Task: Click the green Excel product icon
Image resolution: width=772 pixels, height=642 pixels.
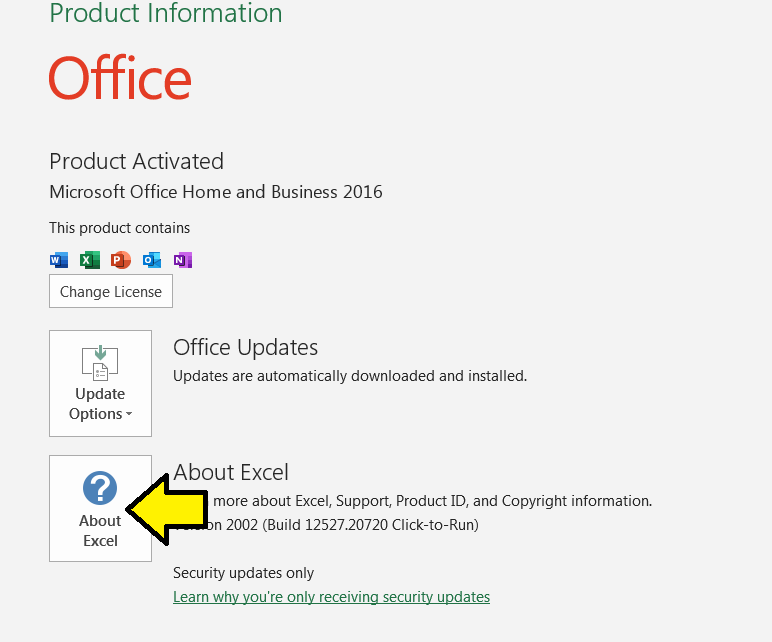Action: 90,260
